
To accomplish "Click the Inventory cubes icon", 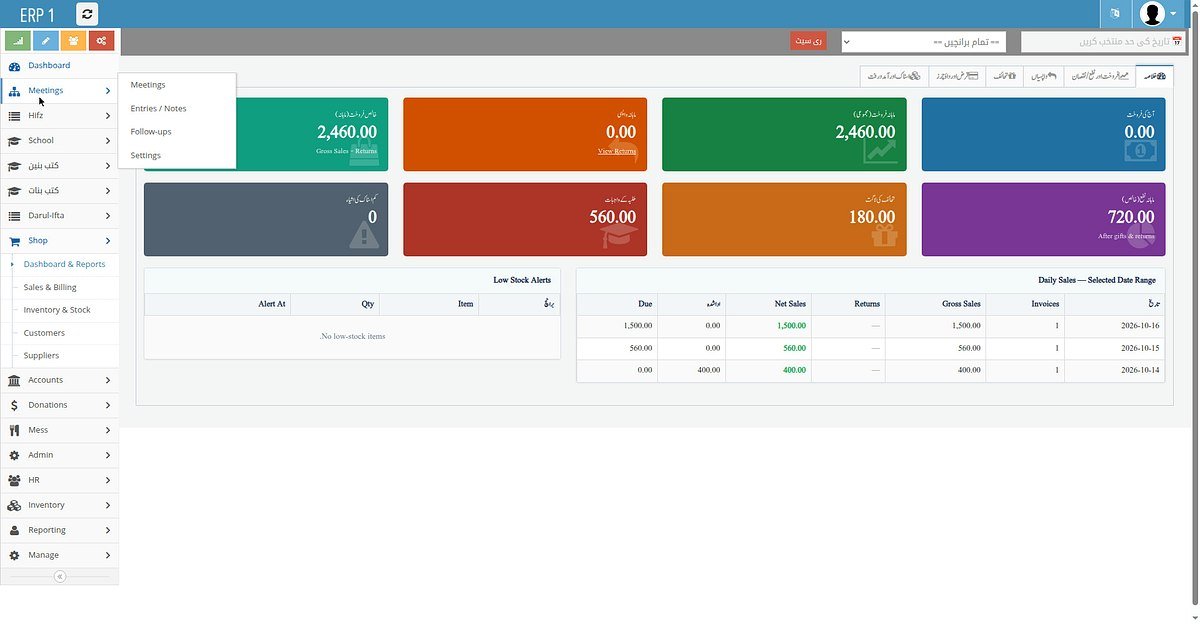I will pyautogui.click(x=14, y=505).
